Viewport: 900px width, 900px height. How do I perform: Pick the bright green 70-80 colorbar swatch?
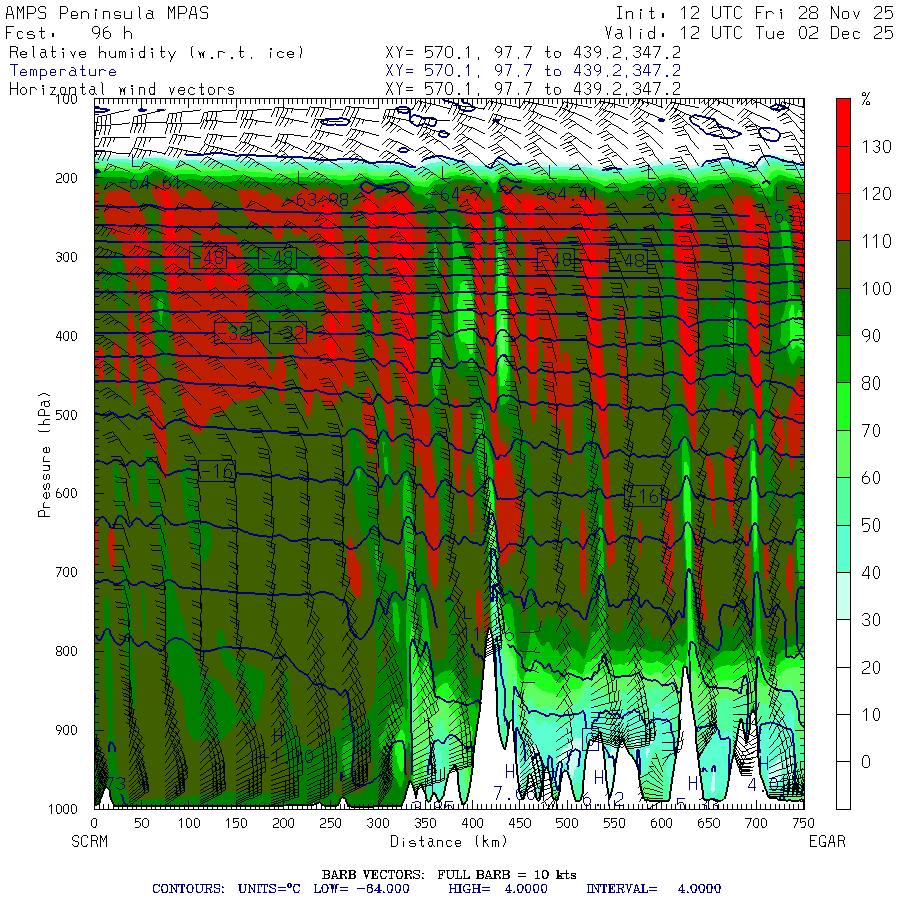pyautogui.click(x=843, y=406)
